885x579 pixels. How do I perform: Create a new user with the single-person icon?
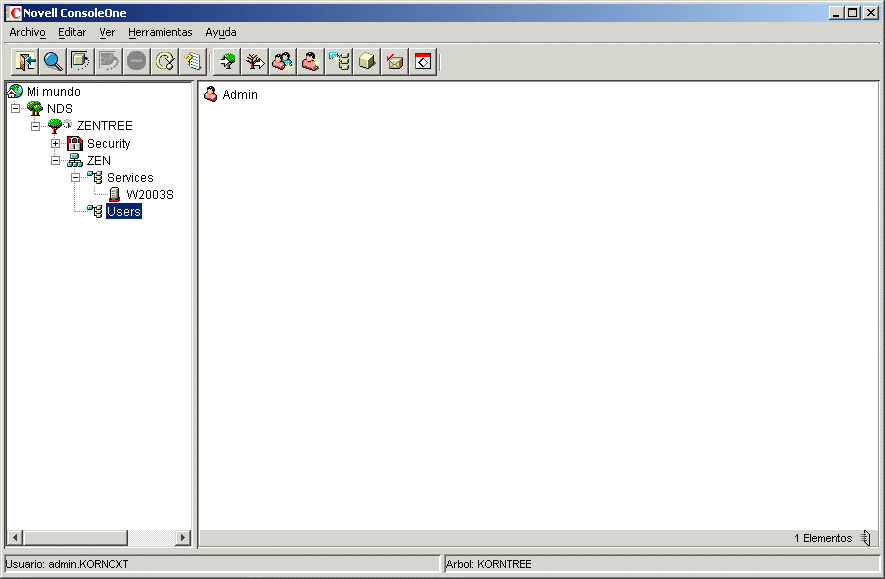pyautogui.click(x=311, y=61)
